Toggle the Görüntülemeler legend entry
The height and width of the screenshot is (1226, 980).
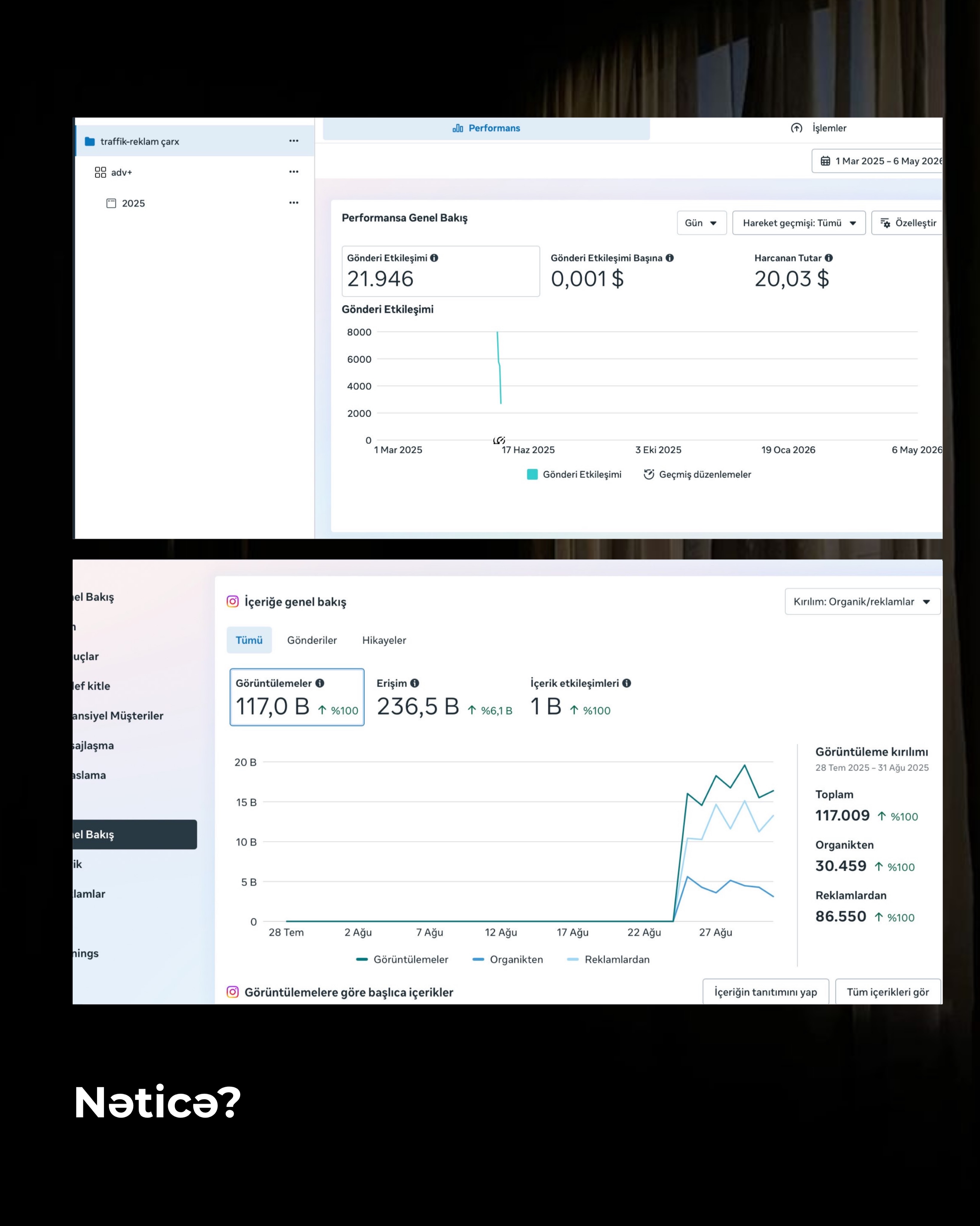point(402,959)
